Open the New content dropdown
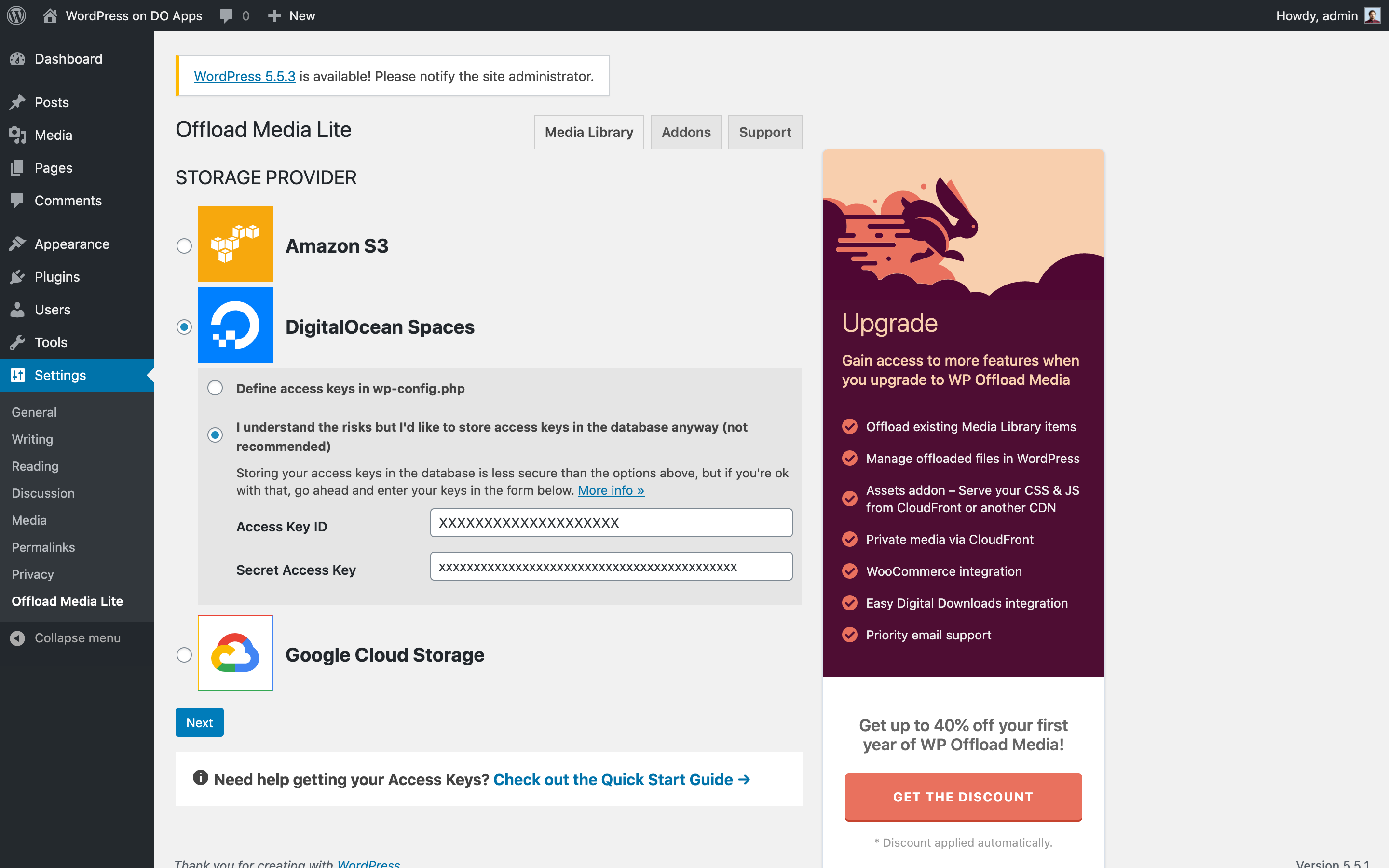1389x868 pixels. pos(292,15)
